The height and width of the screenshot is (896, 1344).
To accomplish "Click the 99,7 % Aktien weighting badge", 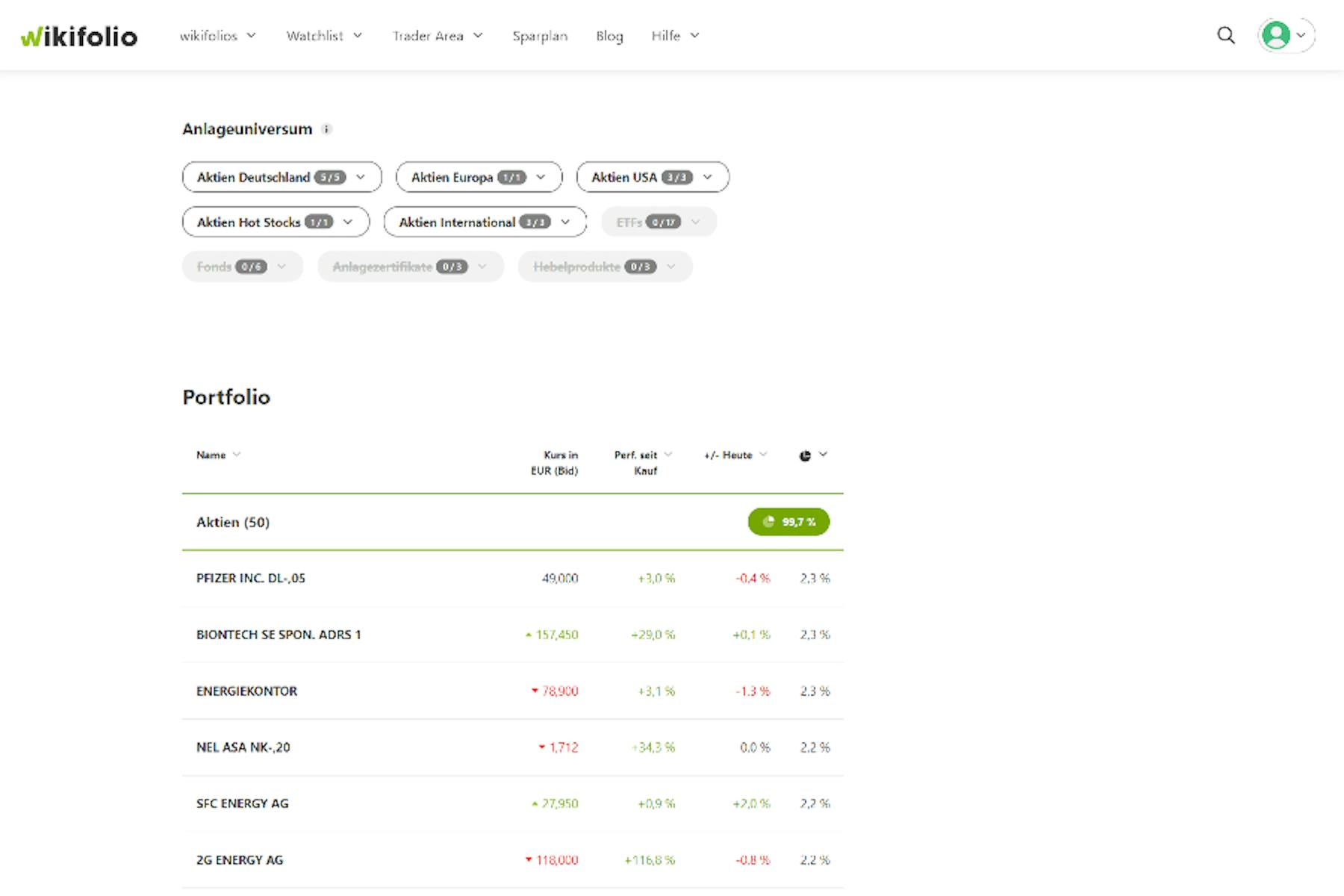I will (788, 521).
